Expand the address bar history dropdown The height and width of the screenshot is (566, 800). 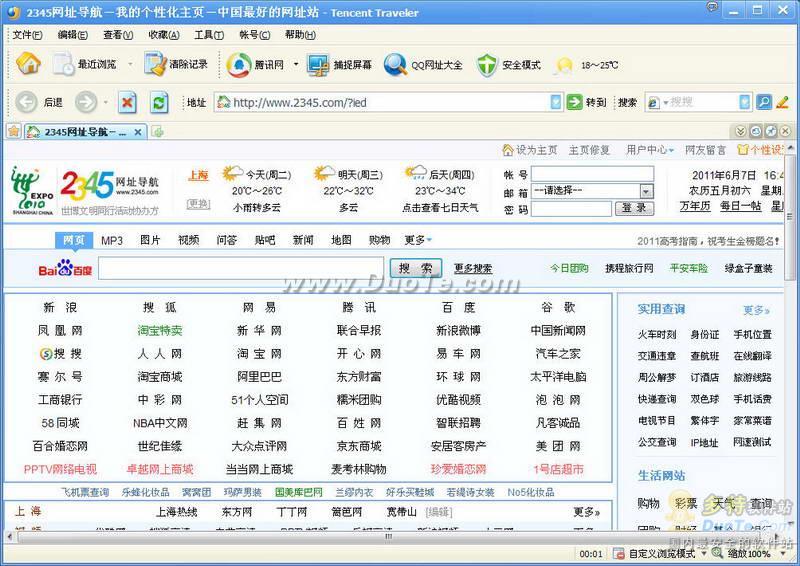click(x=556, y=102)
